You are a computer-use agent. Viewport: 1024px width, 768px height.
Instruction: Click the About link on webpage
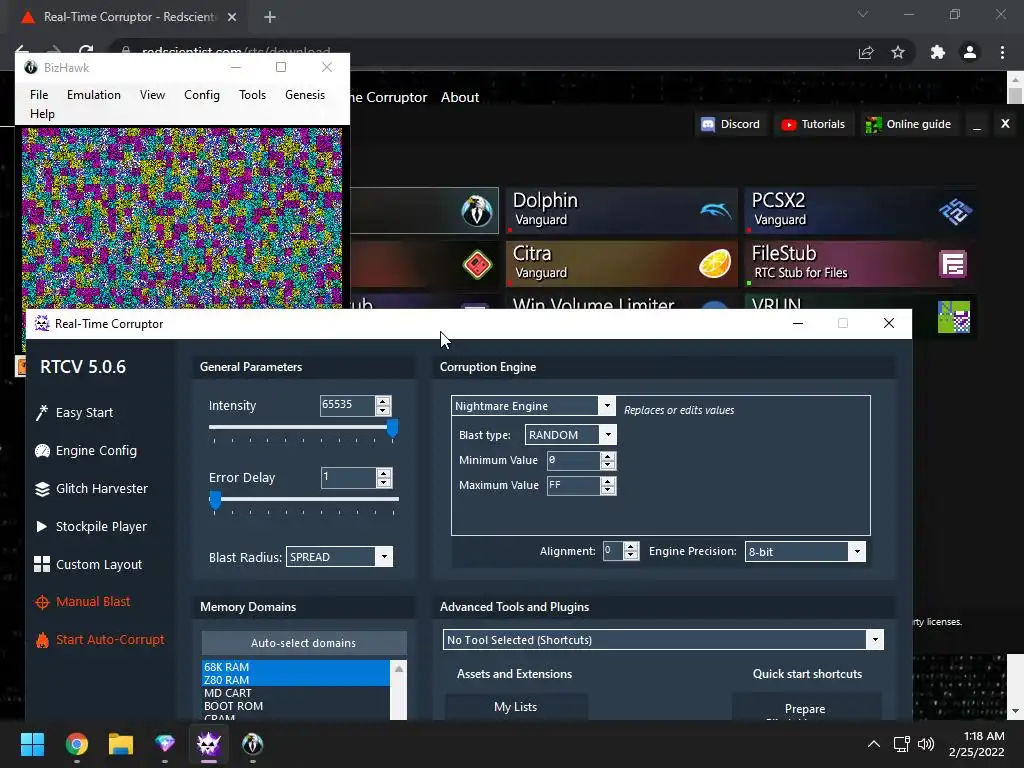[460, 97]
